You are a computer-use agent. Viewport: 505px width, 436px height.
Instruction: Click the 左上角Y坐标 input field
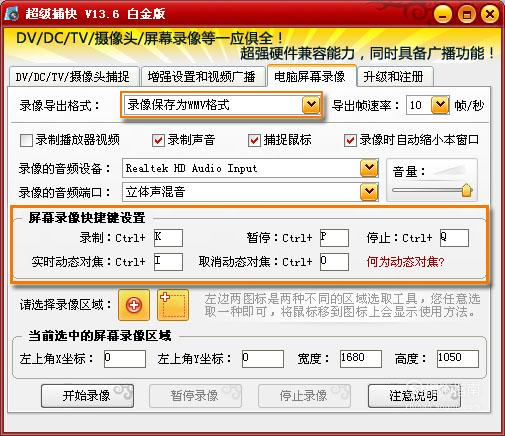tap(263, 359)
